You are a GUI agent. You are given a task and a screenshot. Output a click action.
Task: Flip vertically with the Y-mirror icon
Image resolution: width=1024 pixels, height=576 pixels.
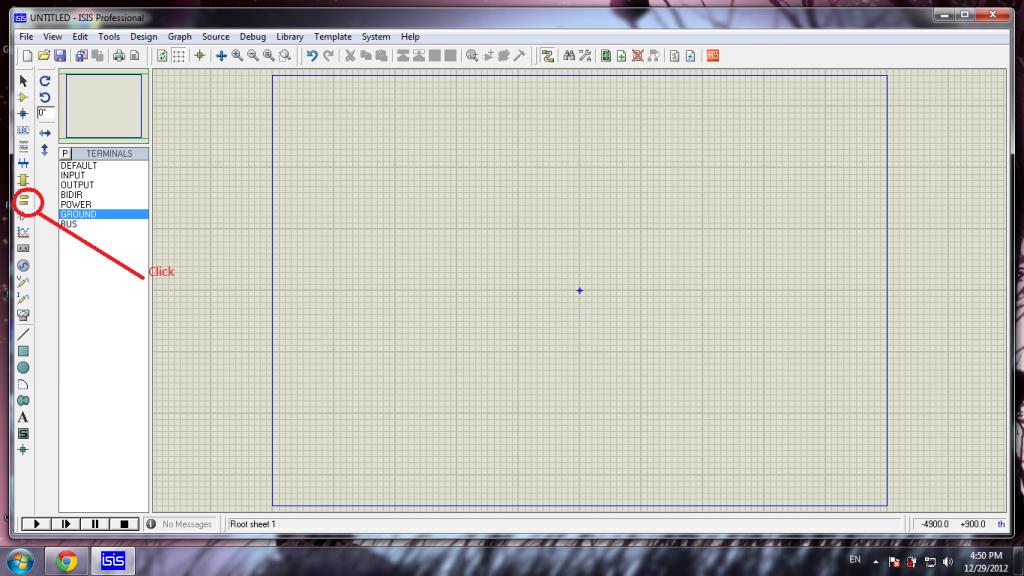point(45,150)
